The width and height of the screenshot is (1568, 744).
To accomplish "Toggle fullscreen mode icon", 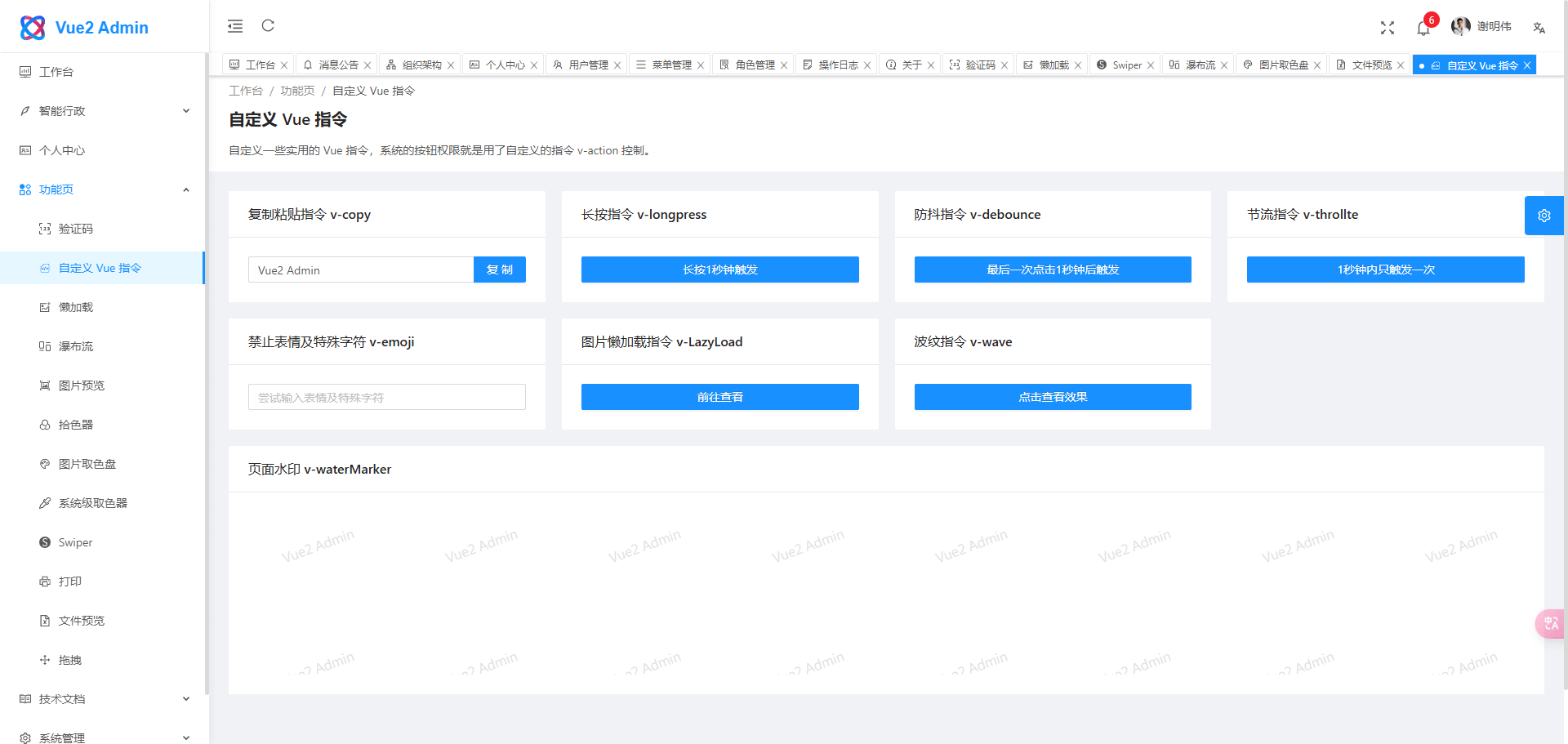I will [x=1388, y=27].
